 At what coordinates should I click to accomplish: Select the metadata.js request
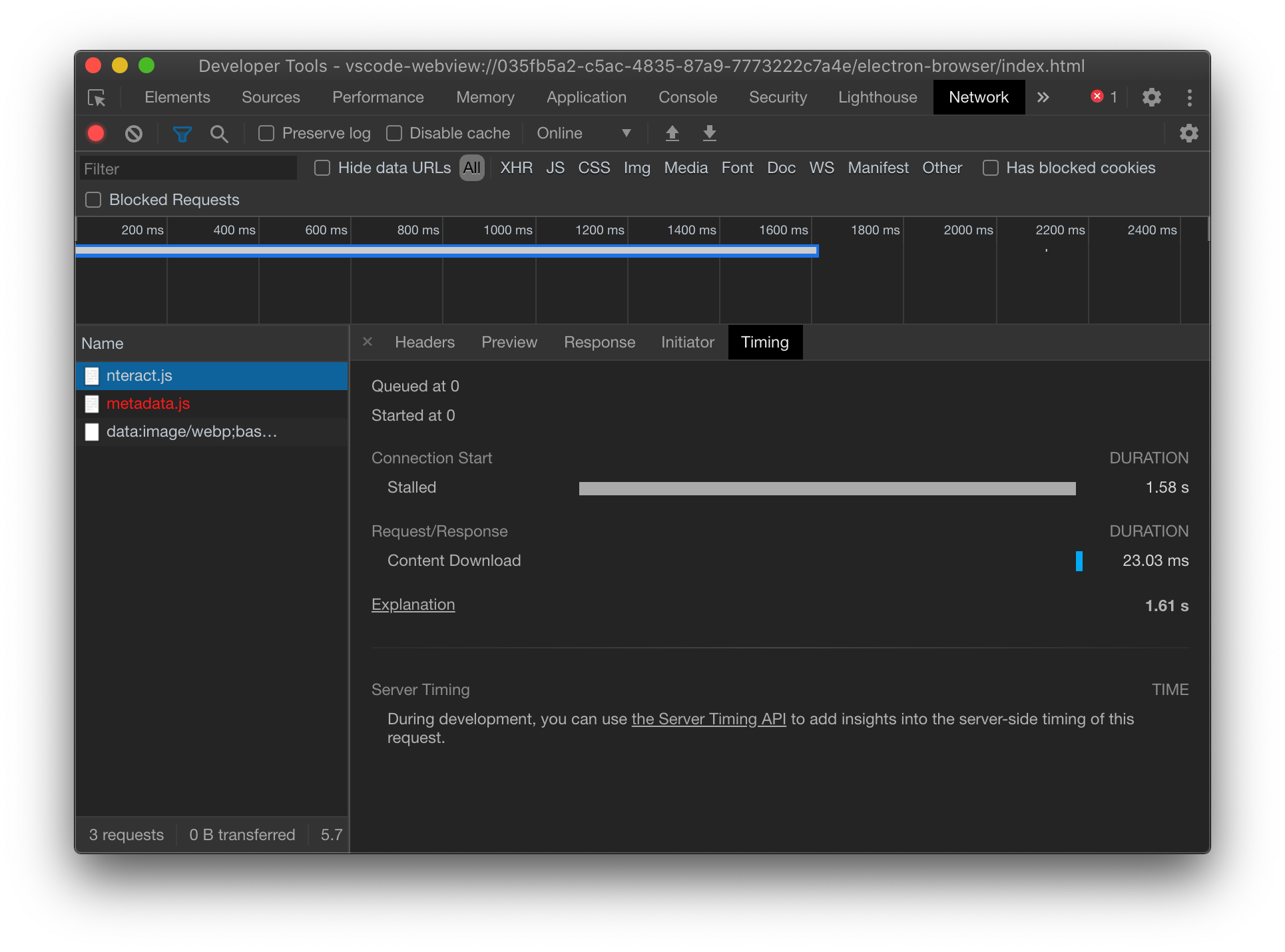click(148, 403)
